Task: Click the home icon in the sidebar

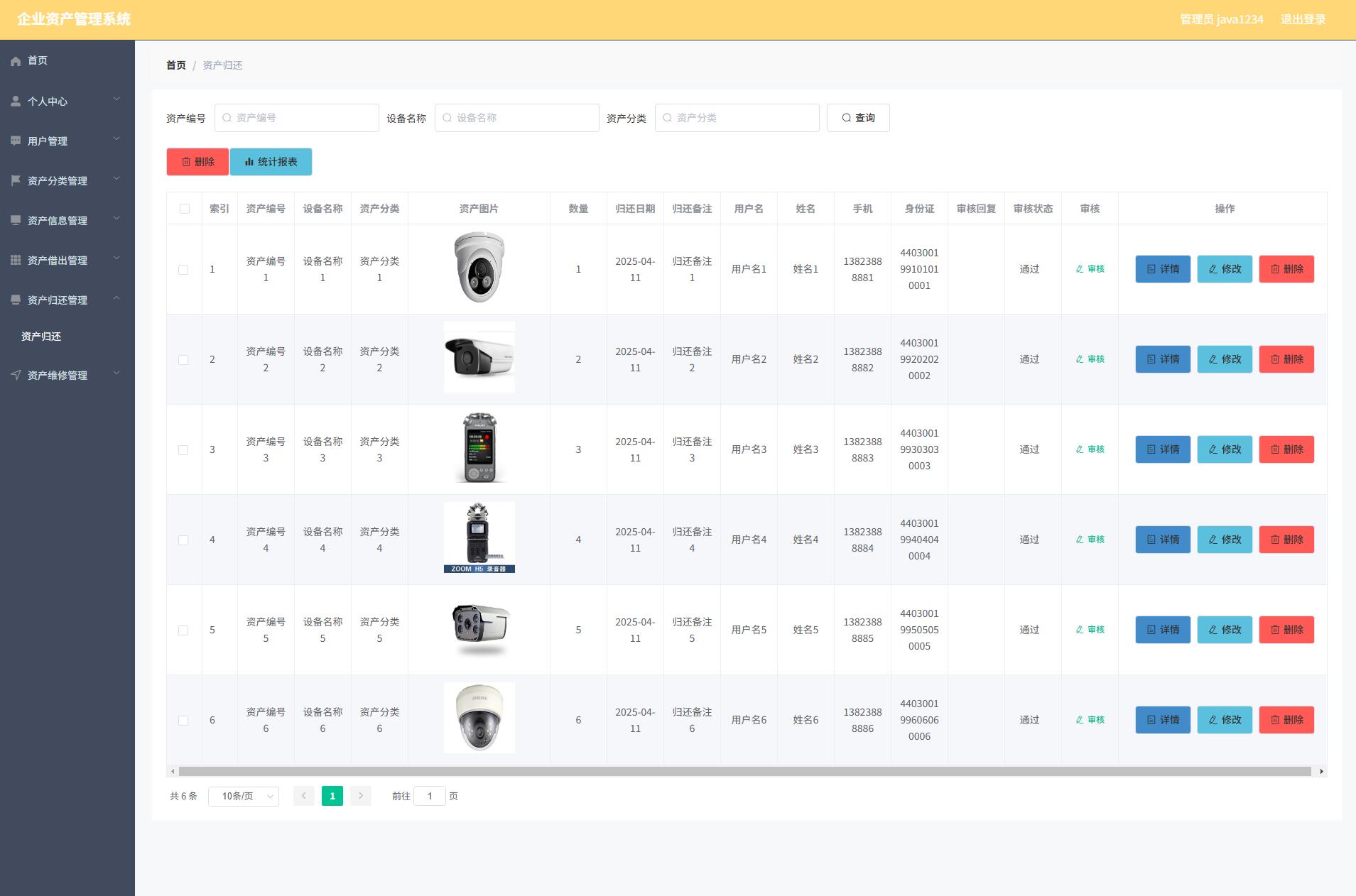Action: pos(16,61)
